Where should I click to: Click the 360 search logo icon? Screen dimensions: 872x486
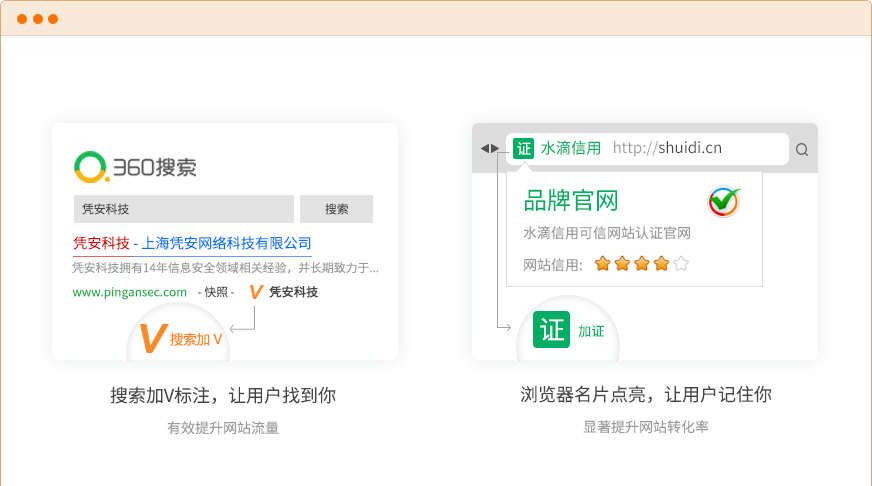(91, 167)
